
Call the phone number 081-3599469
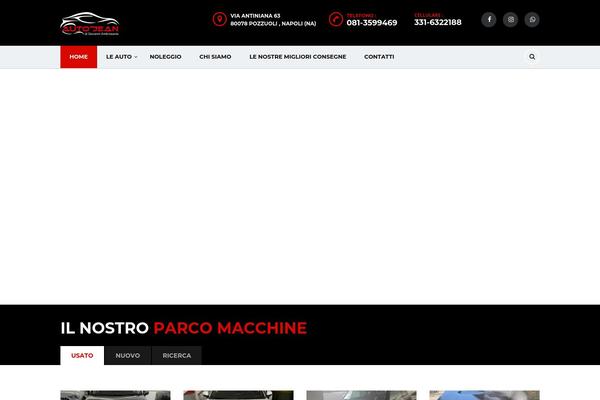pyautogui.click(x=372, y=23)
